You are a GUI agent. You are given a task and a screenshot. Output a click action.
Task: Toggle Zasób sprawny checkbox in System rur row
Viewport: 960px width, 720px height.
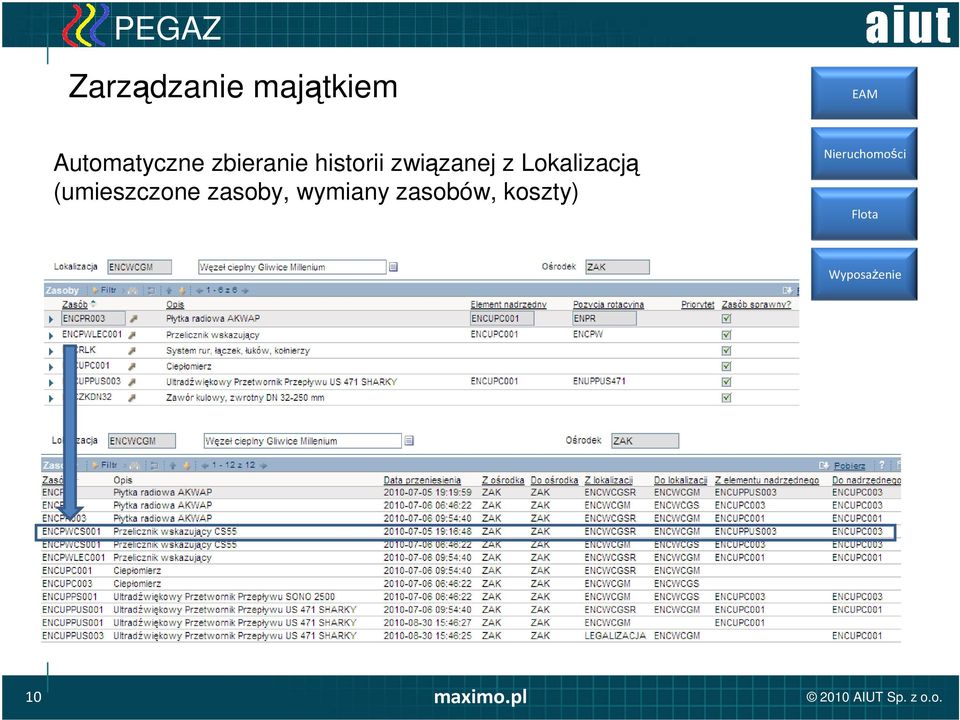[726, 351]
